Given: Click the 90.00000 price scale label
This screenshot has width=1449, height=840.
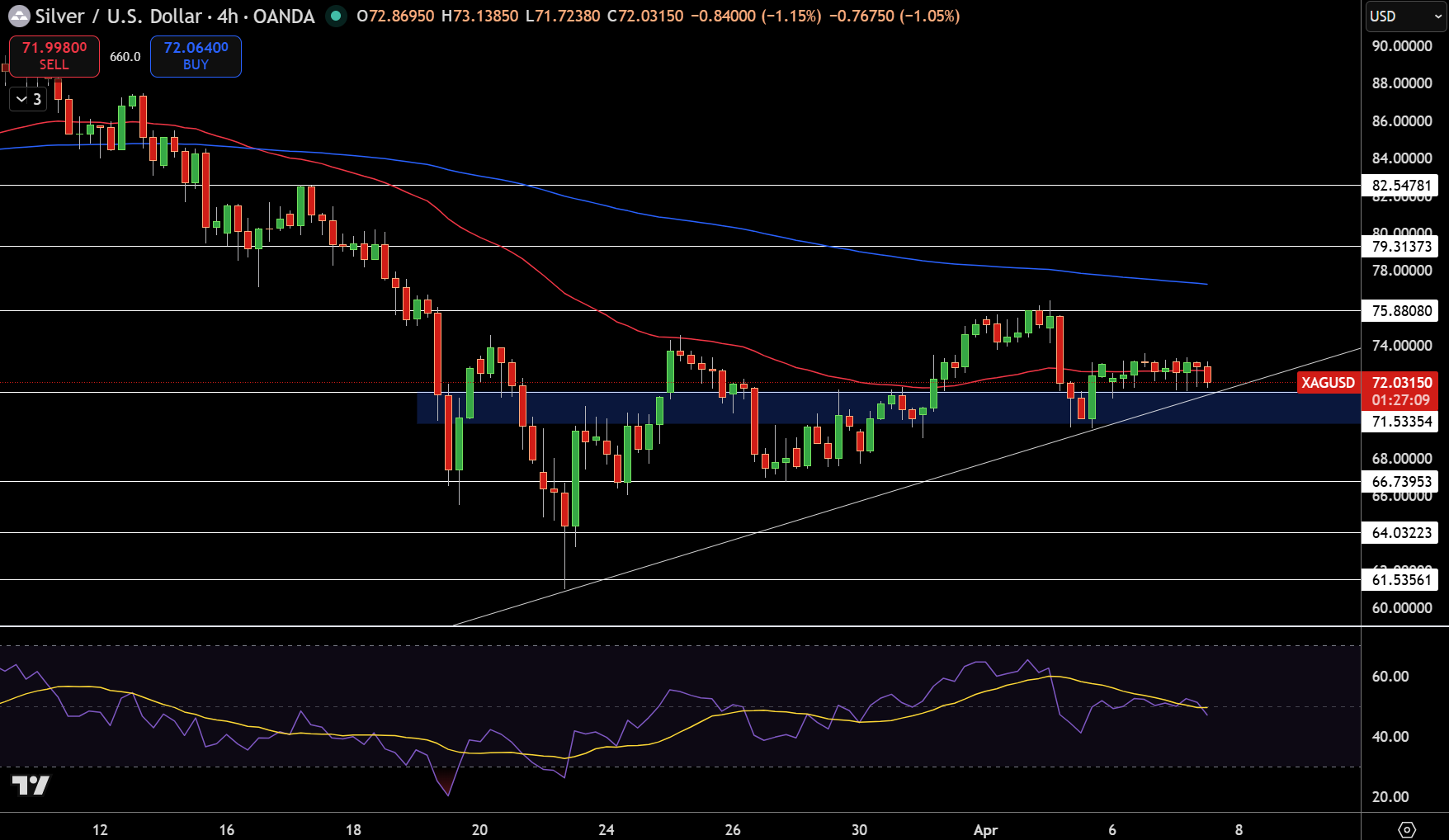Looking at the screenshot, I should [1401, 46].
